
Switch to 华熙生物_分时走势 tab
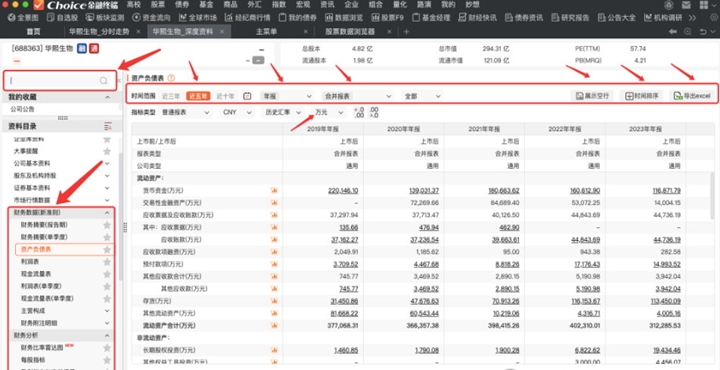[98, 32]
